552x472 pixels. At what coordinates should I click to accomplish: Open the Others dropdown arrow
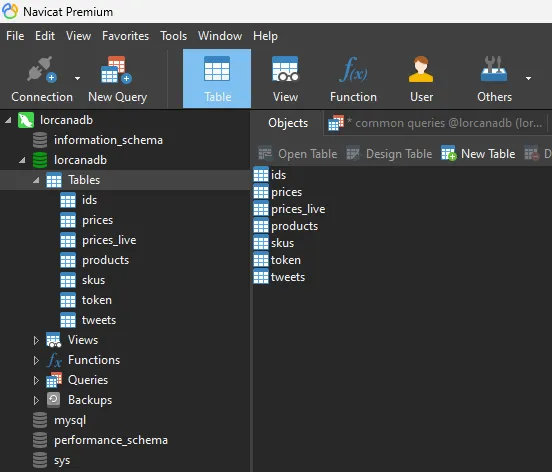(x=528, y=78)
